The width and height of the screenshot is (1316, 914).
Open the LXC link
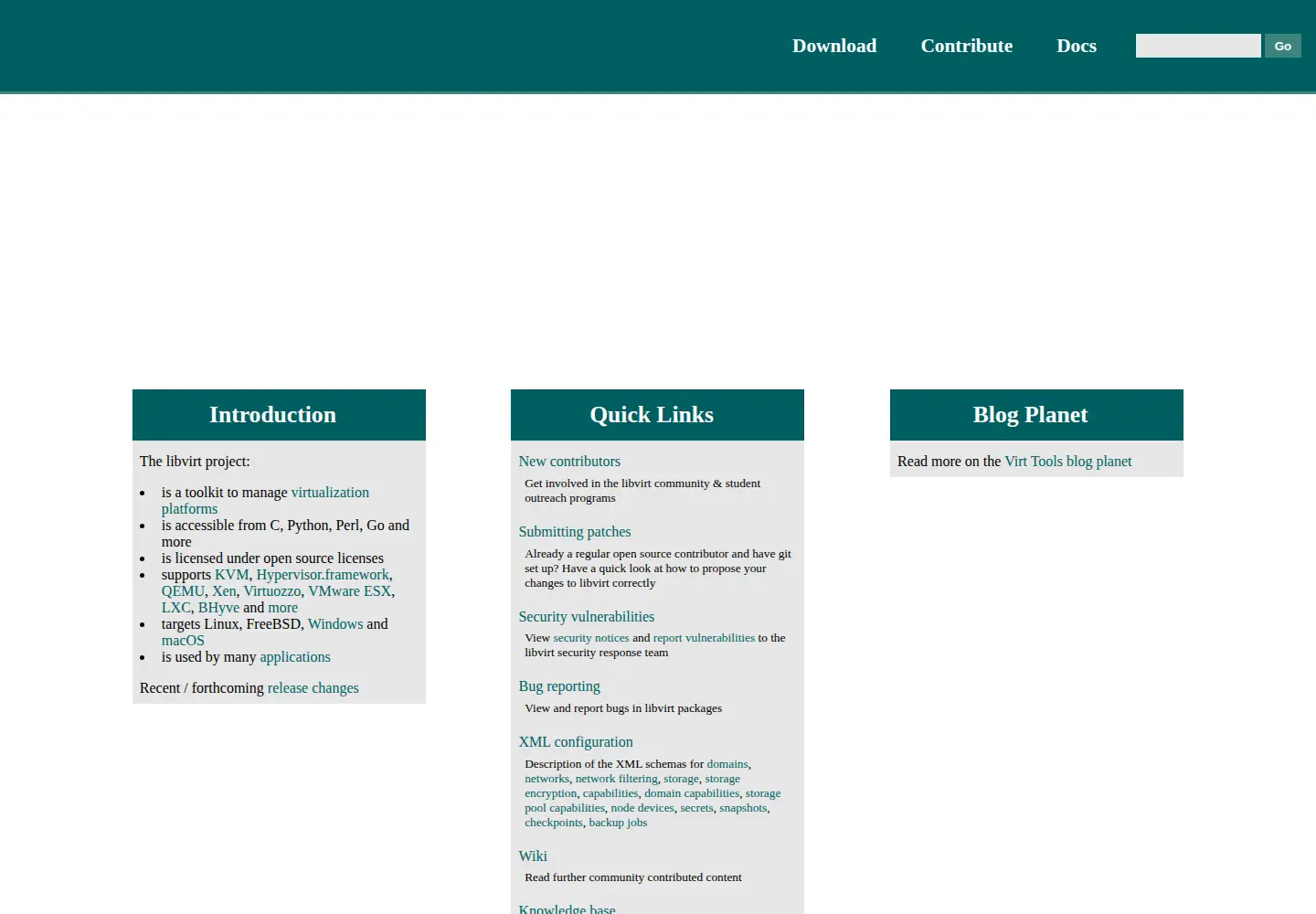click(x=176, y=608)
